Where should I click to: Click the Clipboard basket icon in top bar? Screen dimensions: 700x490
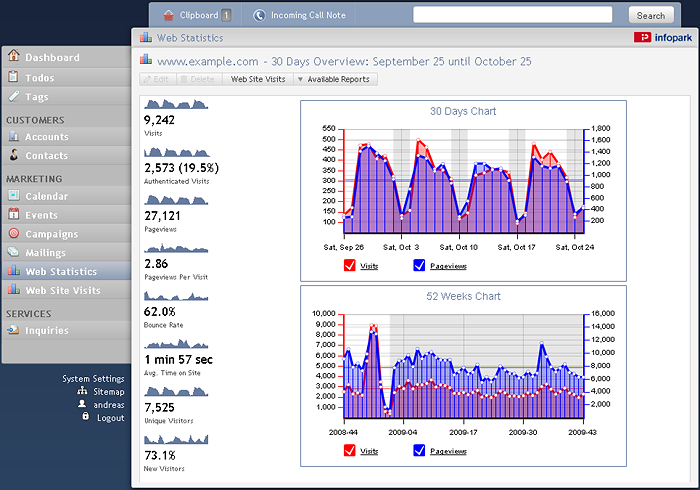[168, 15]
